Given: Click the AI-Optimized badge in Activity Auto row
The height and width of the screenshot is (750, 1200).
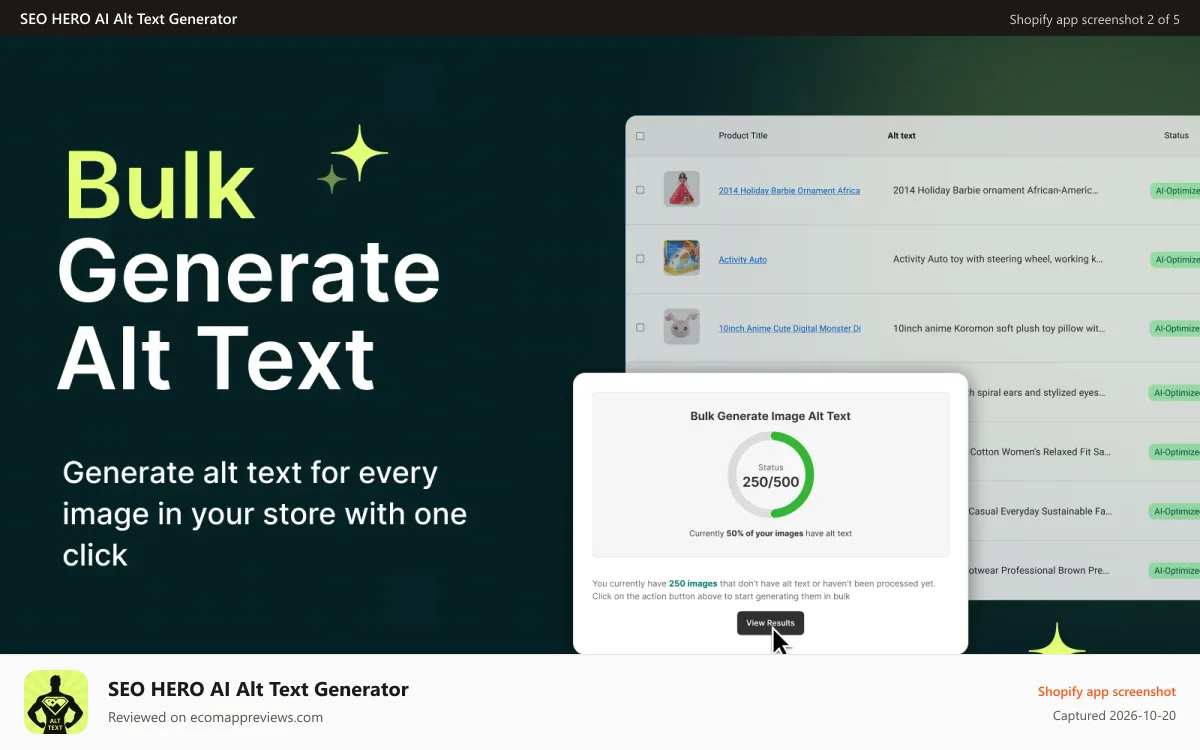Looking at the screenshot, I should click(x=1175, y=259).
